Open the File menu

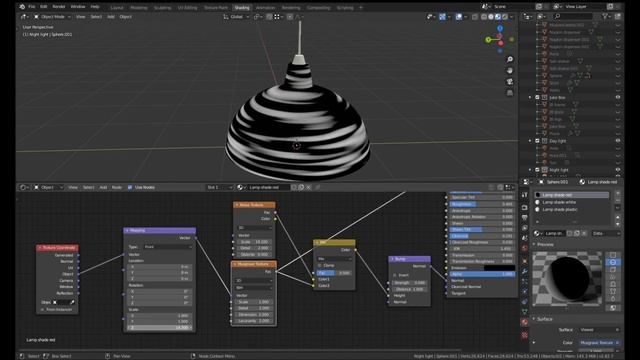[x=32, y=7]
